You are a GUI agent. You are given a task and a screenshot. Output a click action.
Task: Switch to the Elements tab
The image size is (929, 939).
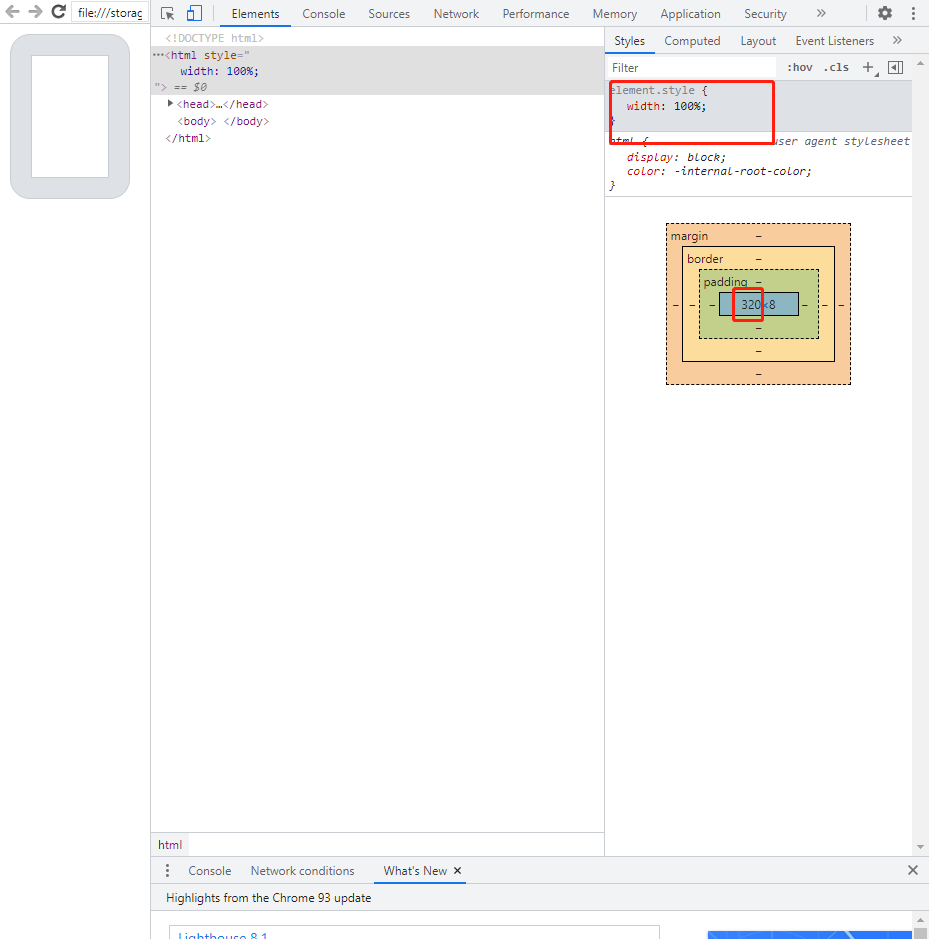(255, 14)
